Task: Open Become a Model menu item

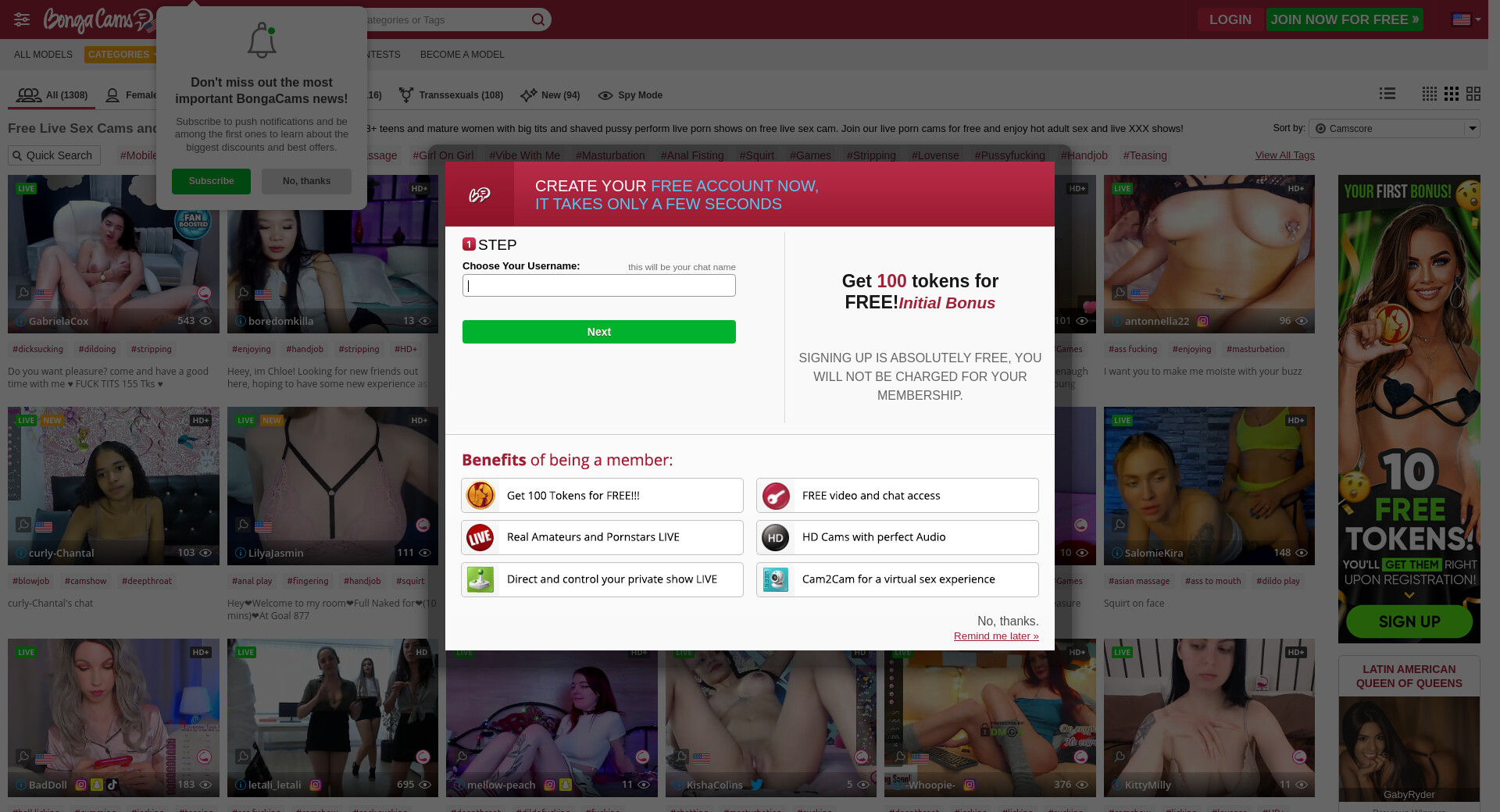Action: coord(462,55)
